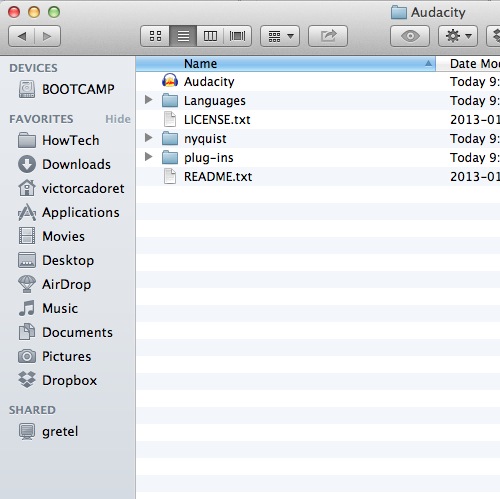500x499 pixels.
Task: Minimize the window with yellow button
Action: click(x=34, y=12)
